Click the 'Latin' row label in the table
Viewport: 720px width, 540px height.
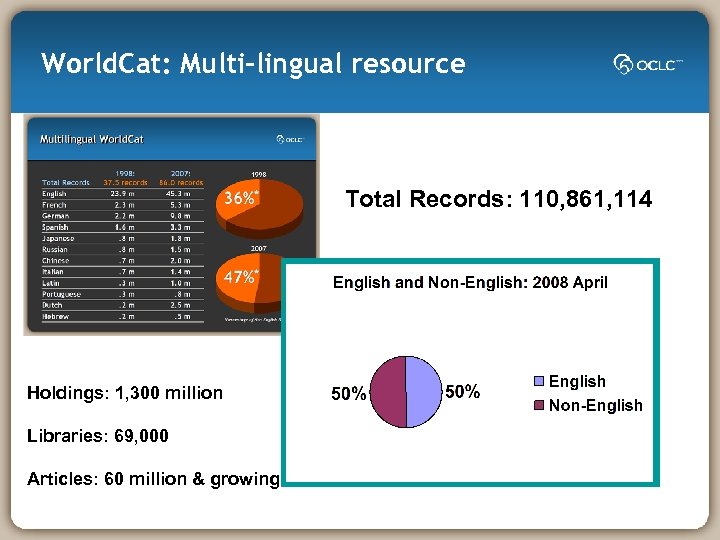pyautogui.click(x=51, y=283)
